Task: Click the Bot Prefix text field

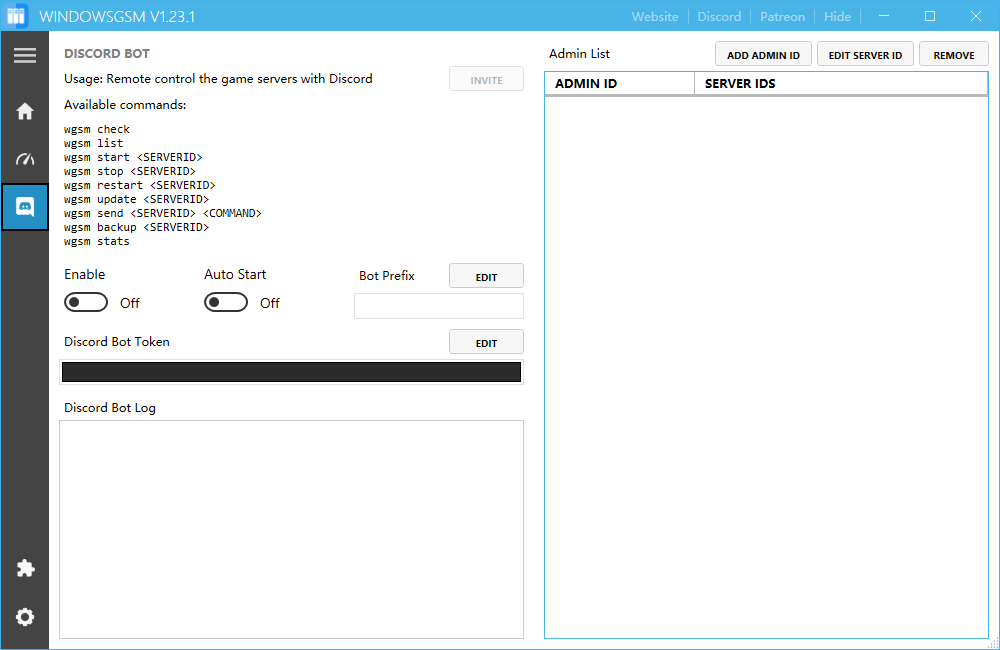Action: click(438, 306)
